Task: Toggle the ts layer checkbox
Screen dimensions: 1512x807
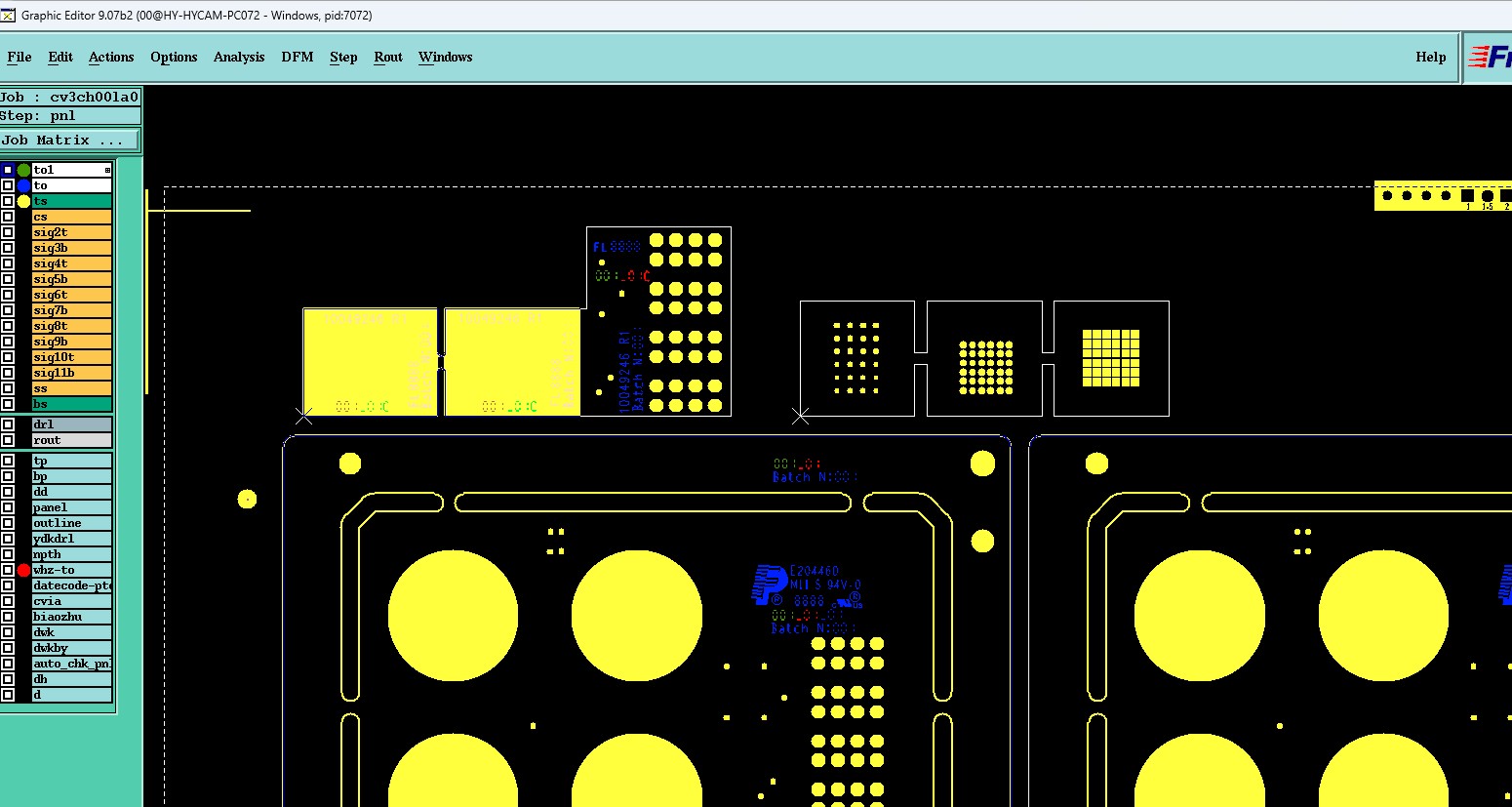Action: [8, 201]
